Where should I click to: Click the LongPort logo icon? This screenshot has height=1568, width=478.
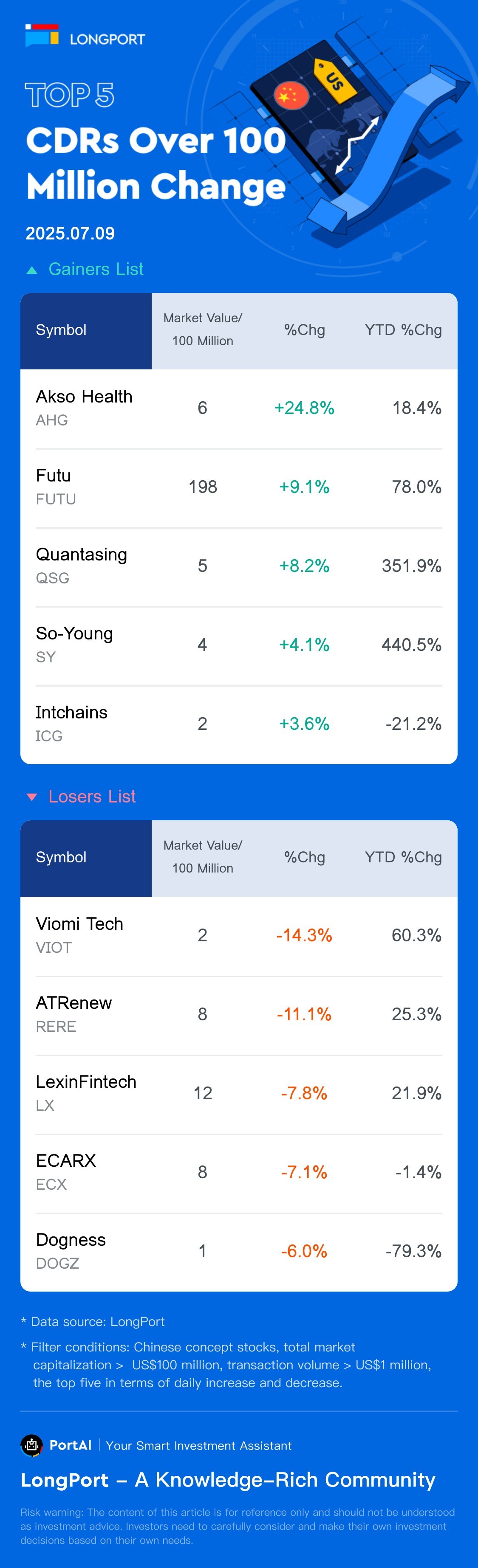tap(42, 36)
